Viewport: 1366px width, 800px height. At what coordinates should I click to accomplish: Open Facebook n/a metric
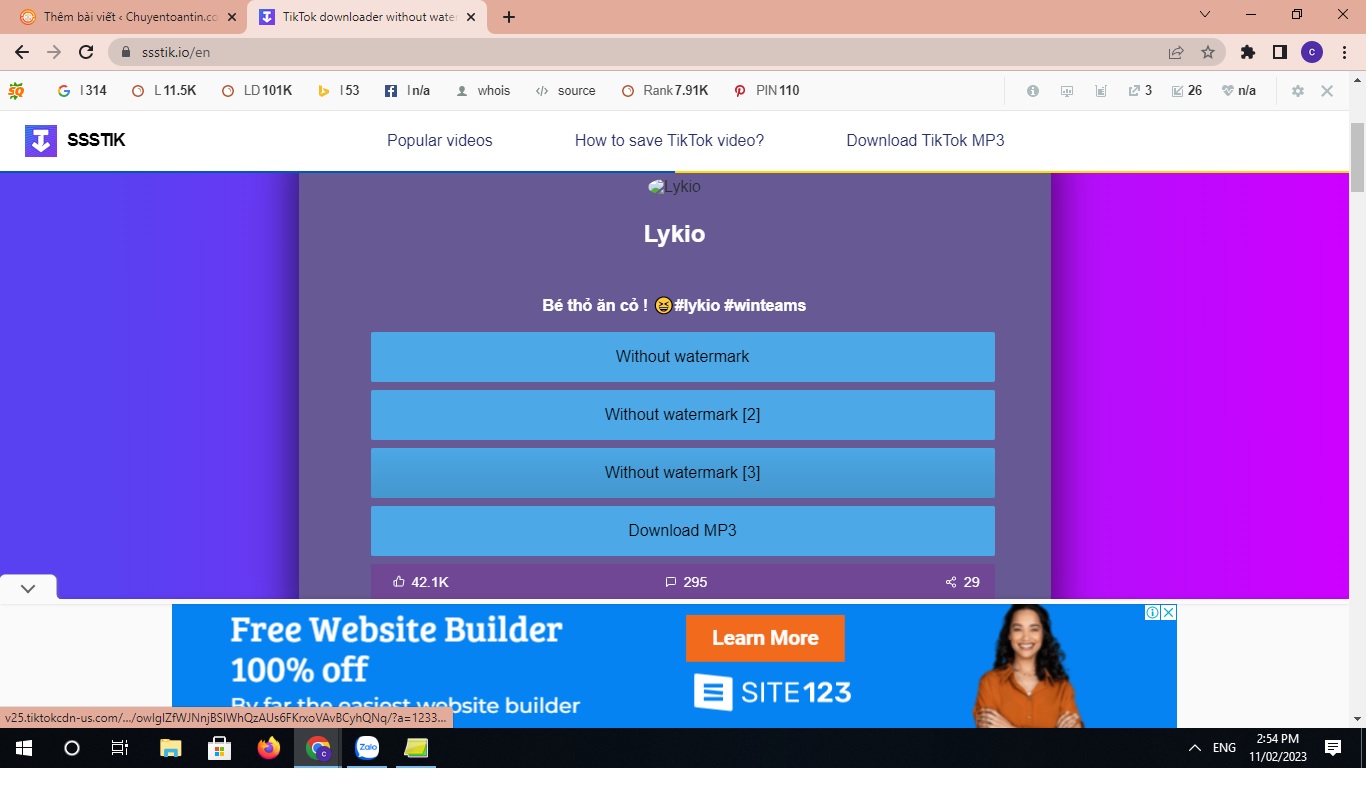point(407,91)
